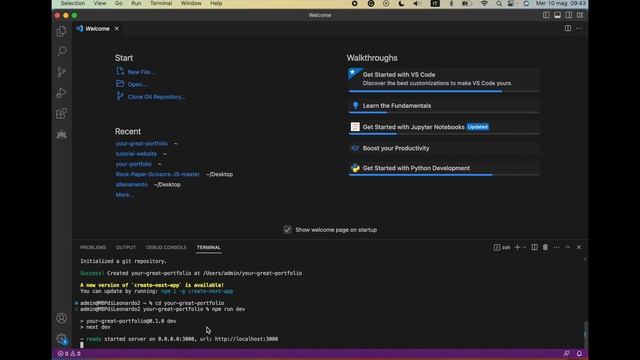The width and height of the screenshot is (640, 360).
Task: Toggle bottom panel layout icon in title bar
Action: (557, 15)
